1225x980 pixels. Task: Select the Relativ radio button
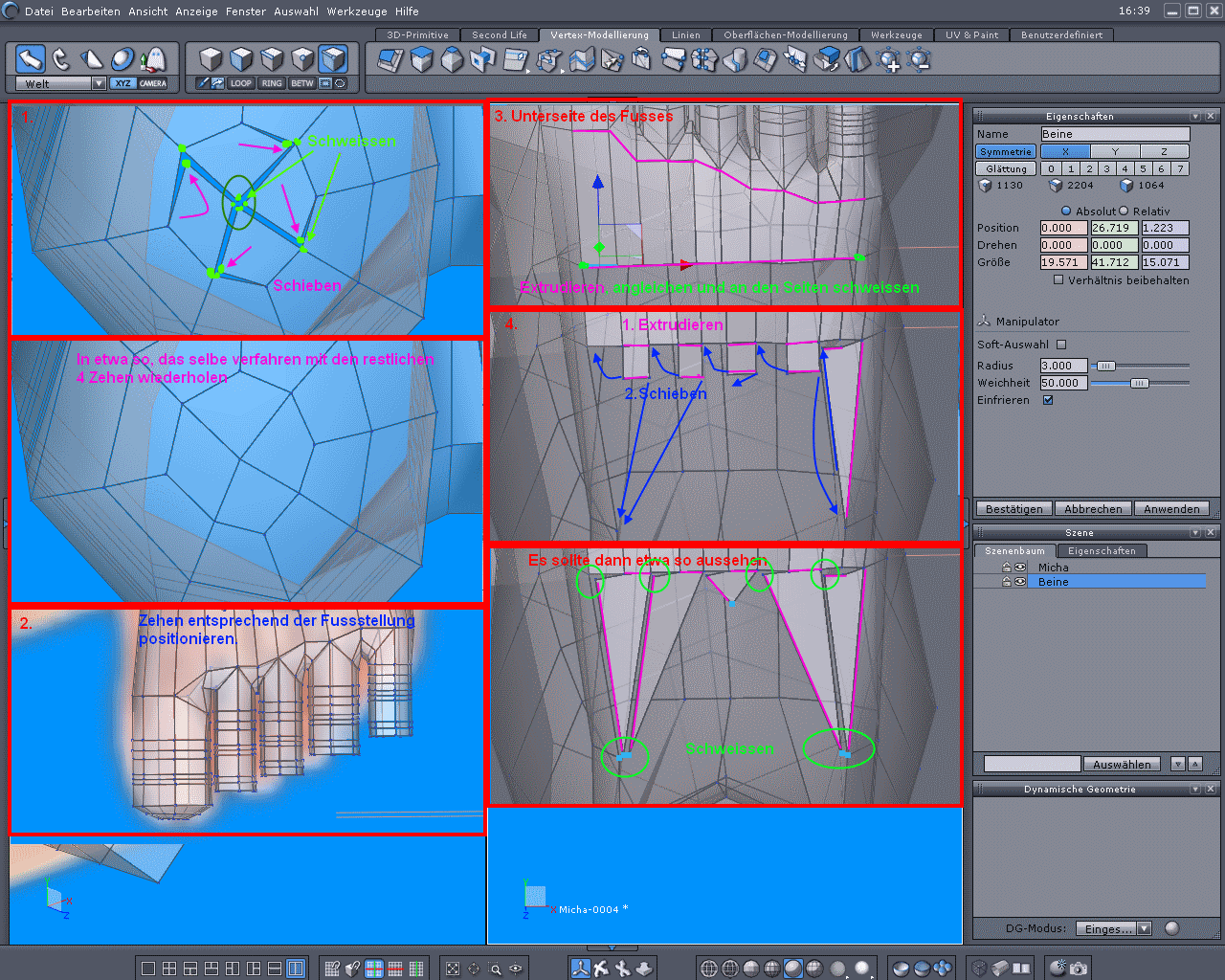1124,211
